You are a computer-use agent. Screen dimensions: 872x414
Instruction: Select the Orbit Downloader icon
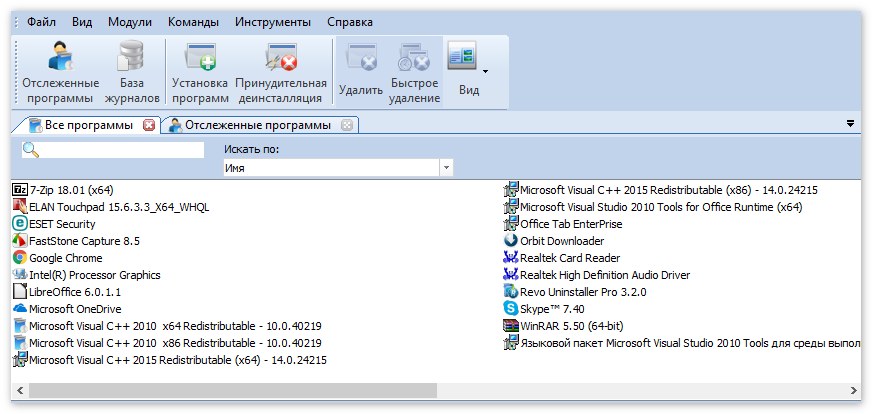pos(511,241)
